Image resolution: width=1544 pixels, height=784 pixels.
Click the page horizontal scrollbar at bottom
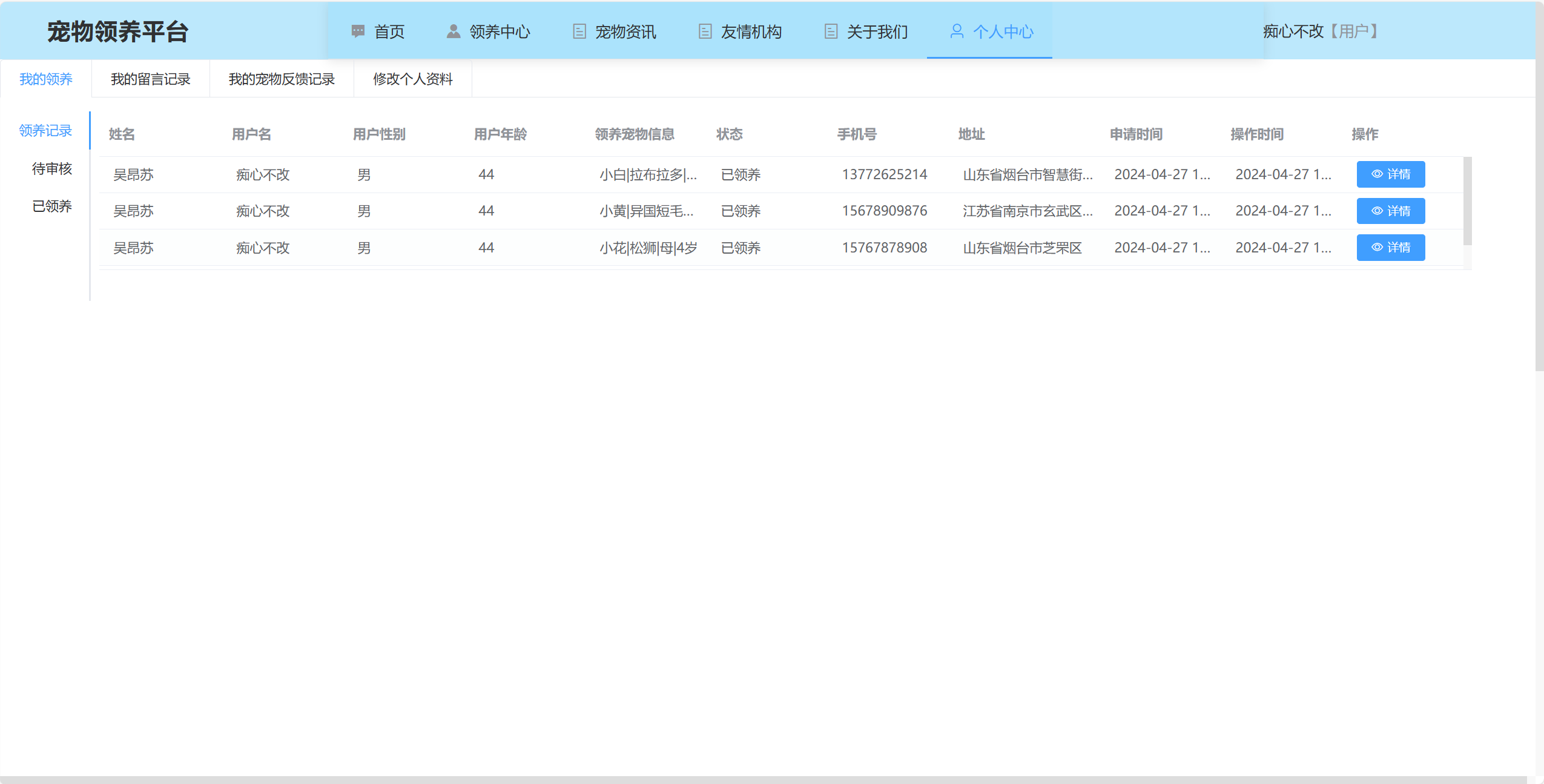coord(763,780)
